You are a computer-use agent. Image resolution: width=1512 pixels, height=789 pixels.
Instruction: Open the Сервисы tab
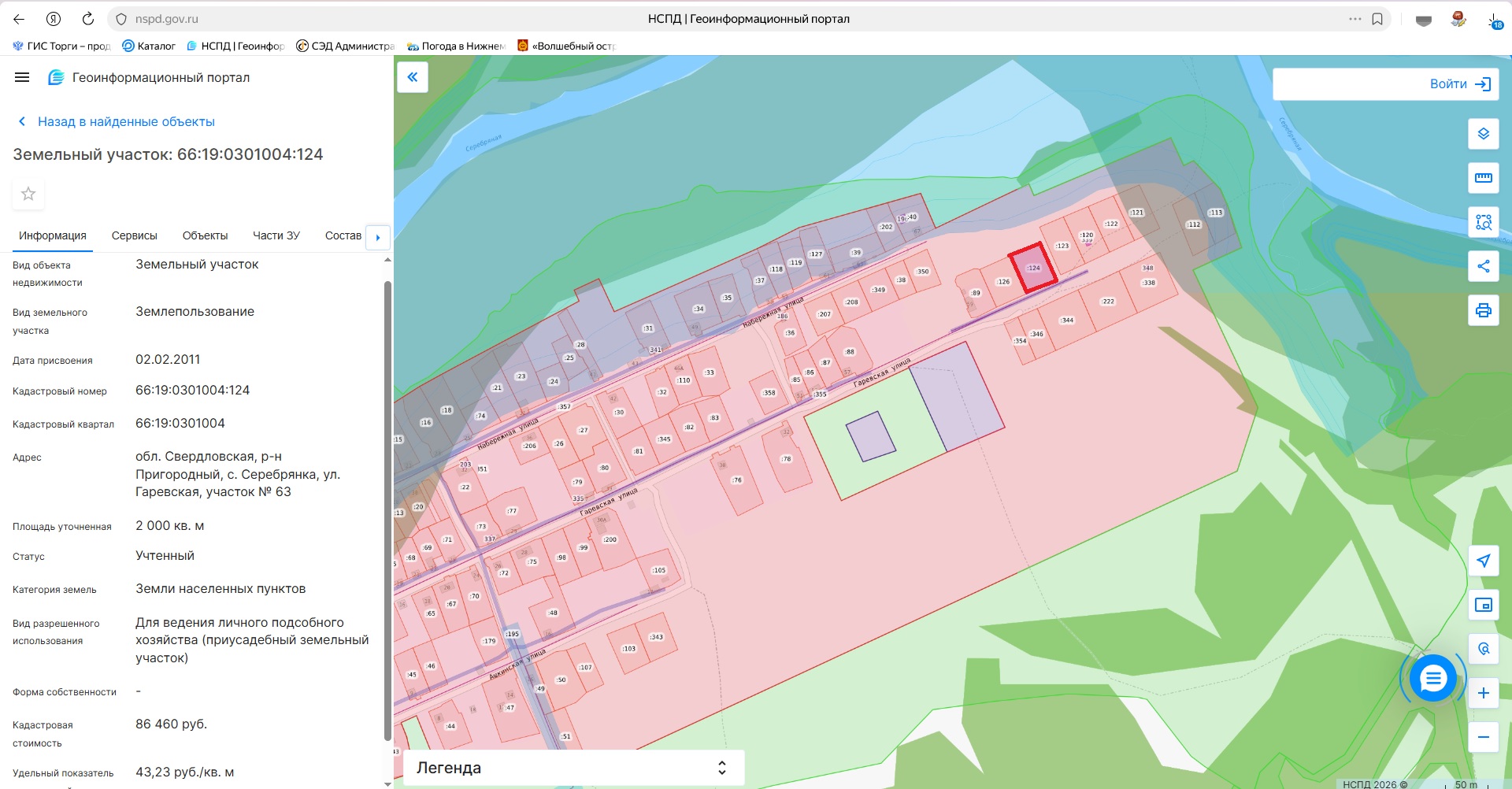(135, 235)
